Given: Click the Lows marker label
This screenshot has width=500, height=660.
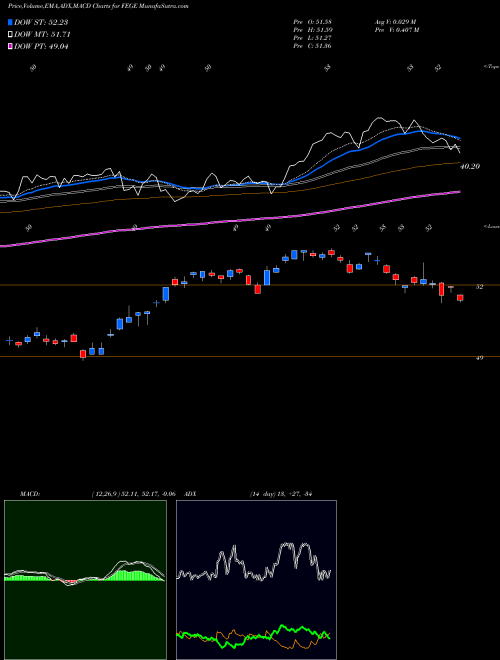Looking at the screenshot, I should [x=491, y=226].
